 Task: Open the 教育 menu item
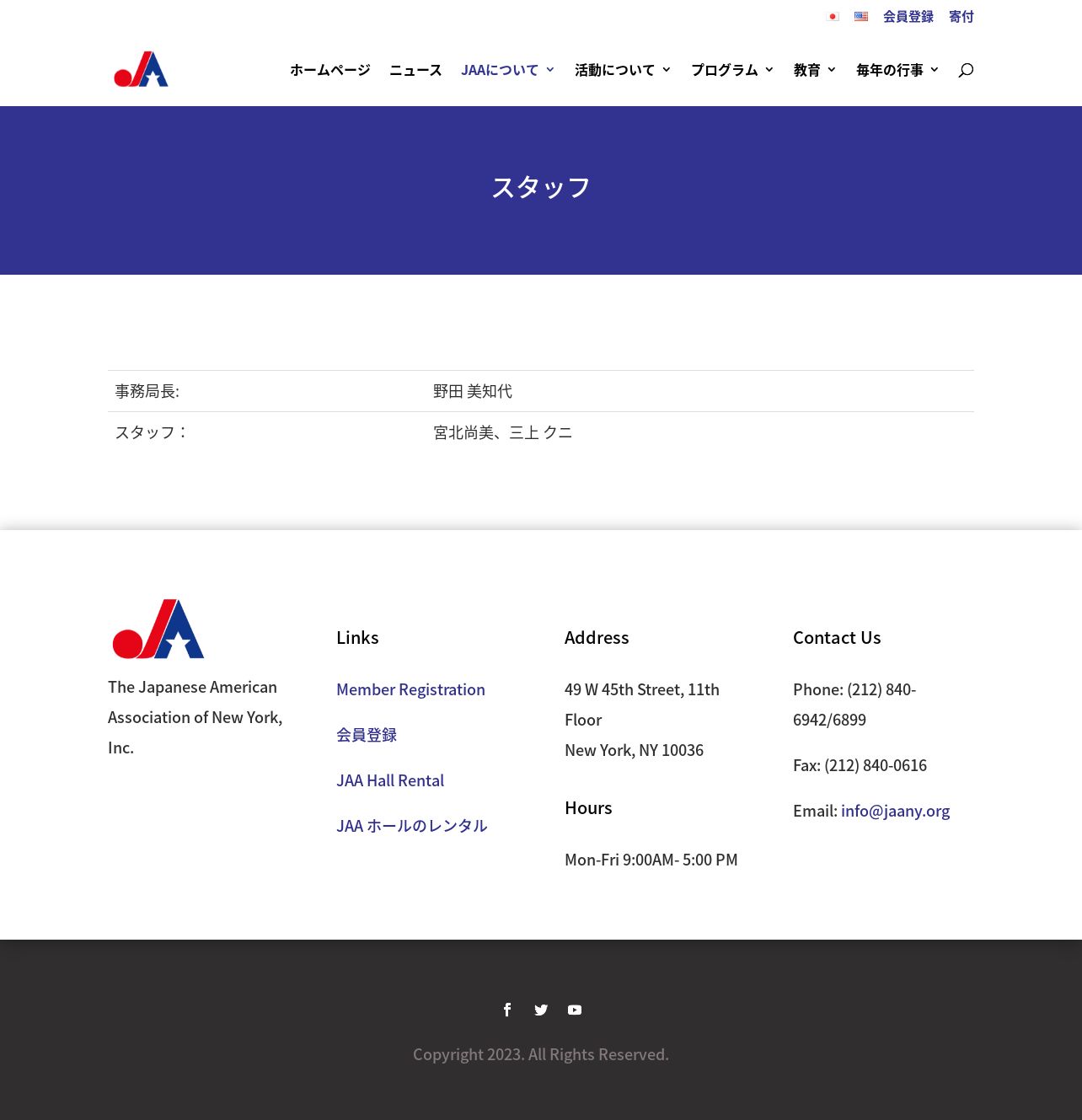(x=807, y=70)
